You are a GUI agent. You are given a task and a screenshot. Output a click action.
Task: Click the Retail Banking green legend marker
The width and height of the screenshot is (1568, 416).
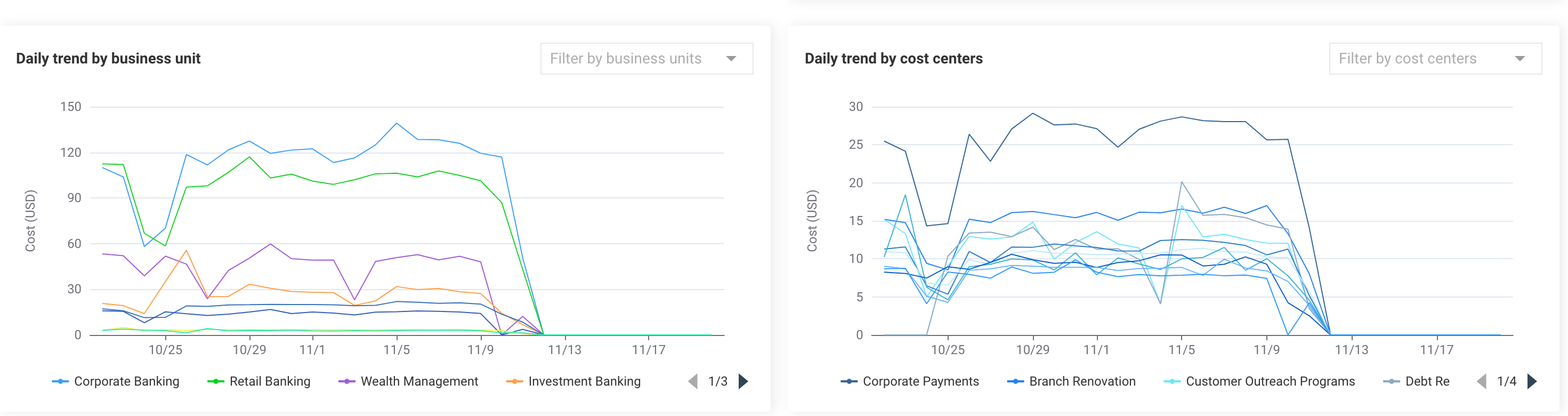[x=215, y=381]
